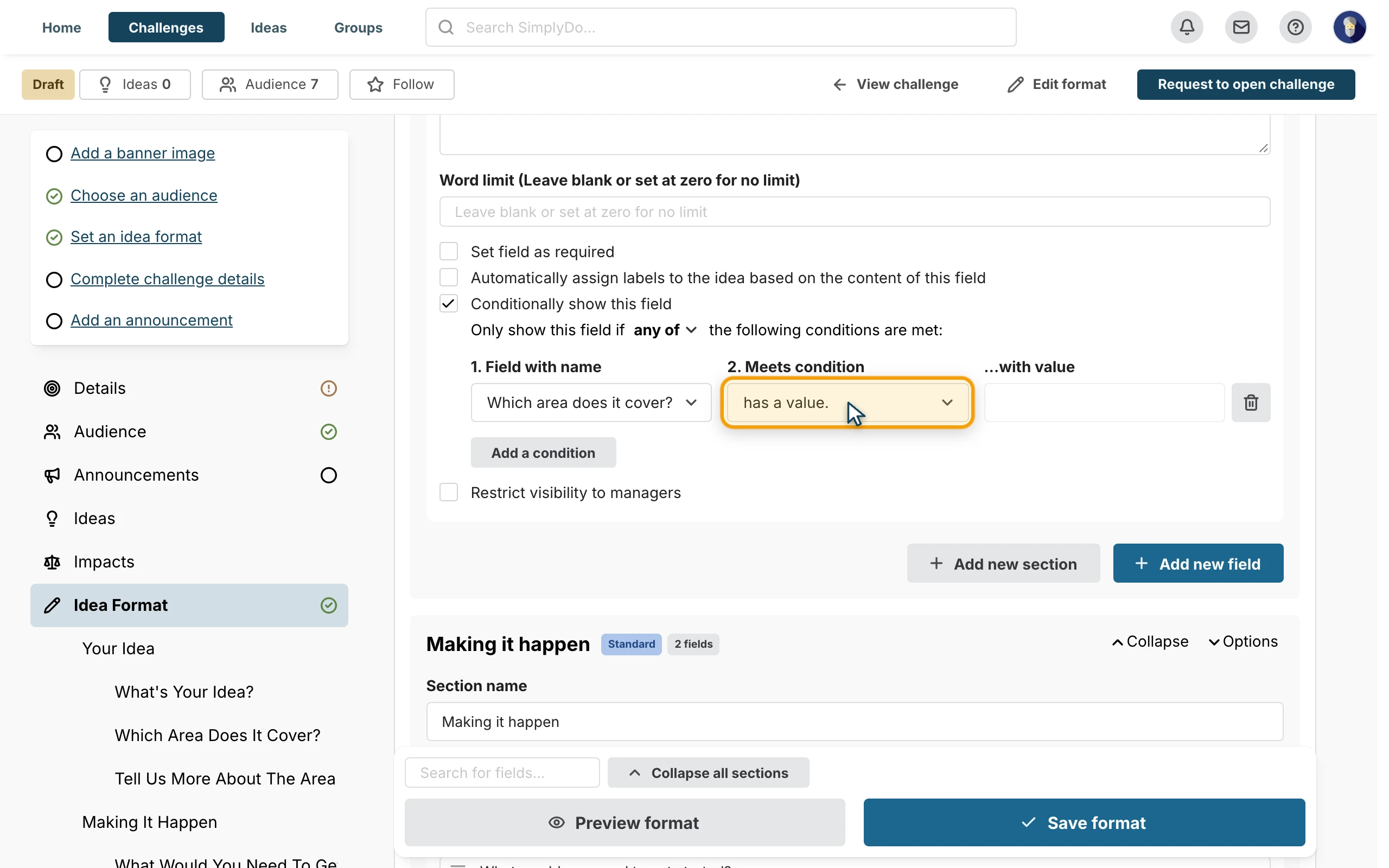Collapse all sections

click(x=708, y=773)
